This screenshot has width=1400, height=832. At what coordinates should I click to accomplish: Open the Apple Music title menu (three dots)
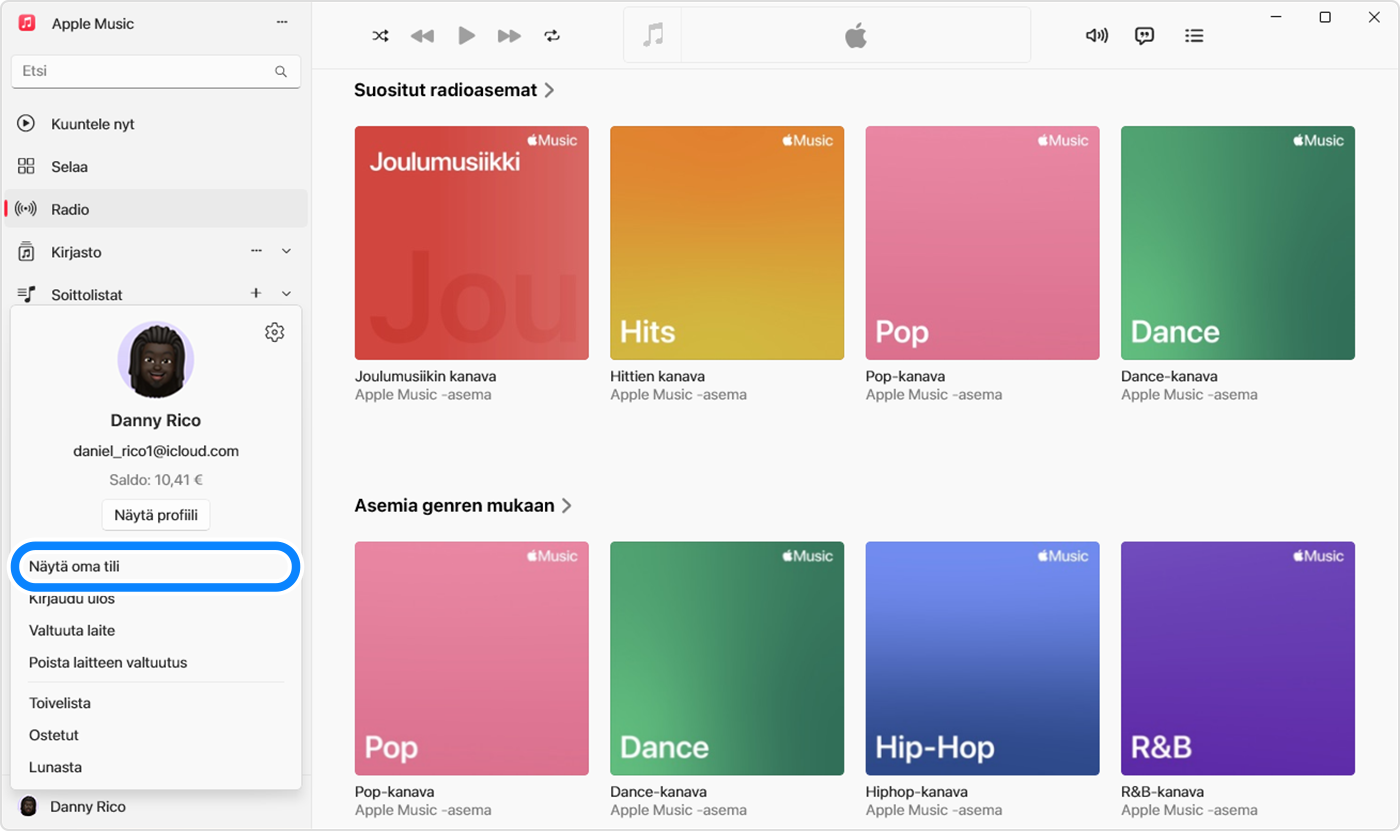point(283,23)
